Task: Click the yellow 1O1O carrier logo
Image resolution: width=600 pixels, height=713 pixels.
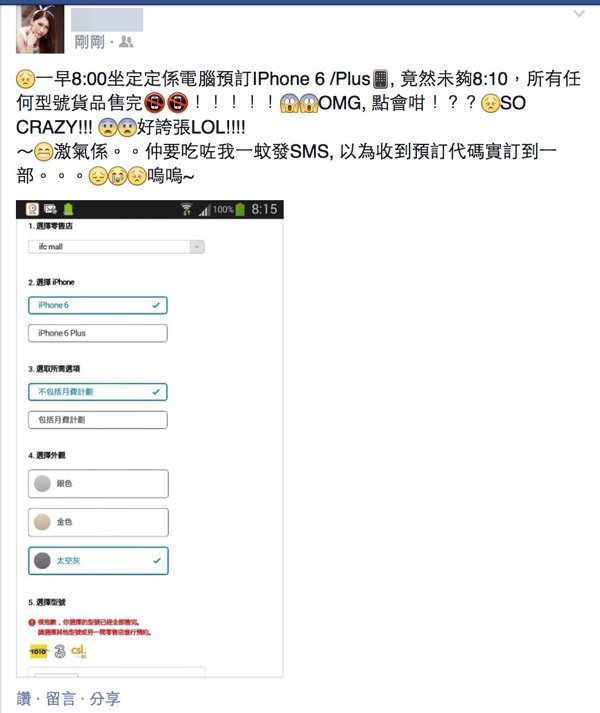Action: (x=38, y=651)
